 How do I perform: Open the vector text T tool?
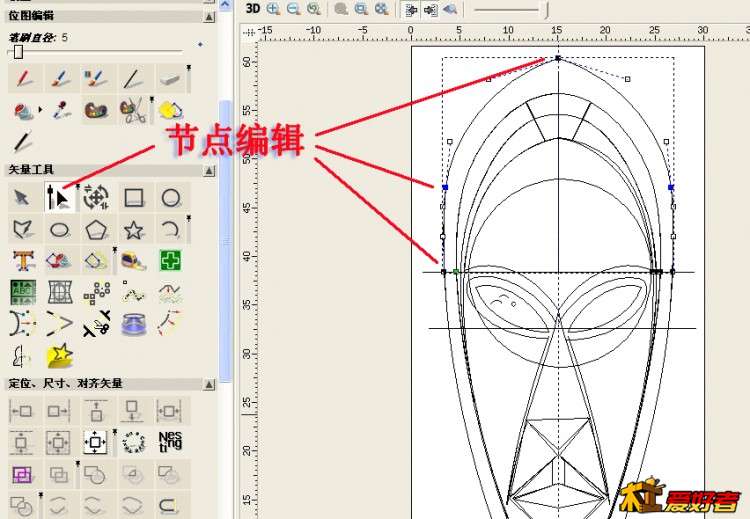pos(23,261)
